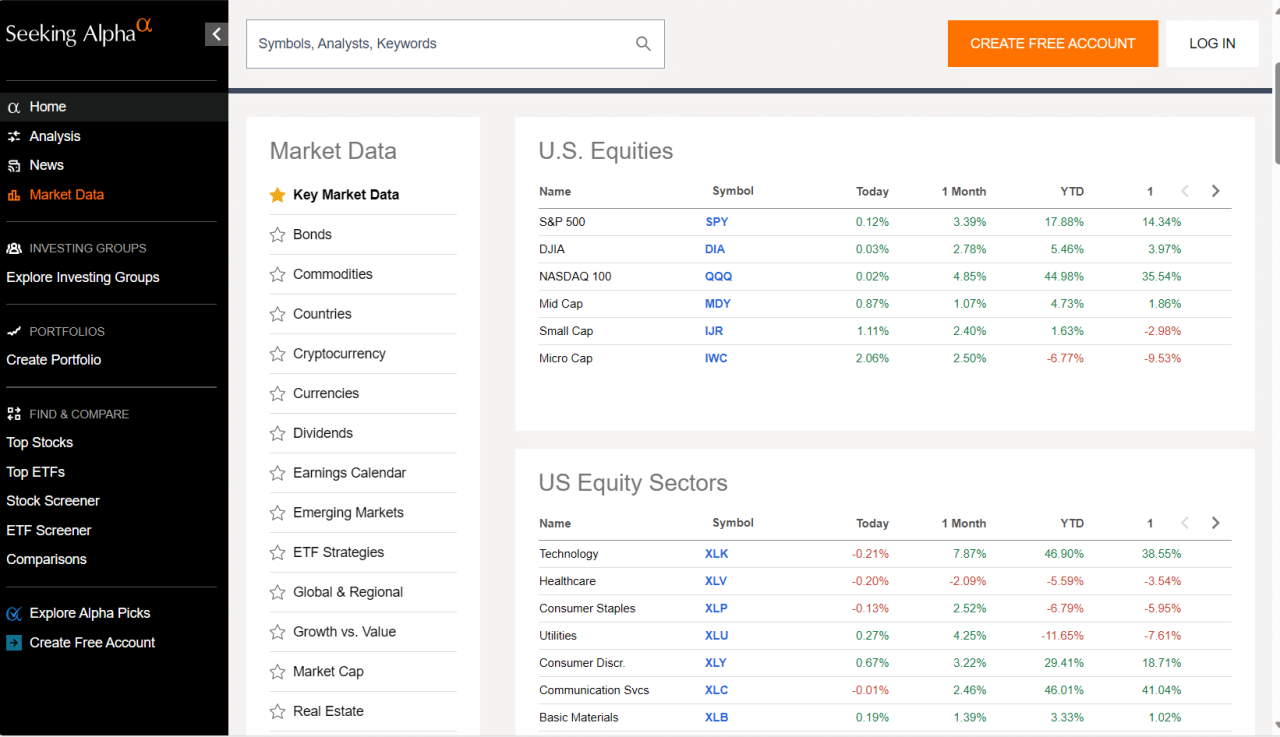The height and width of the screenshot is (737, 1280).
Task: Open Analysis in the sidebar
Action: point(55,136)
